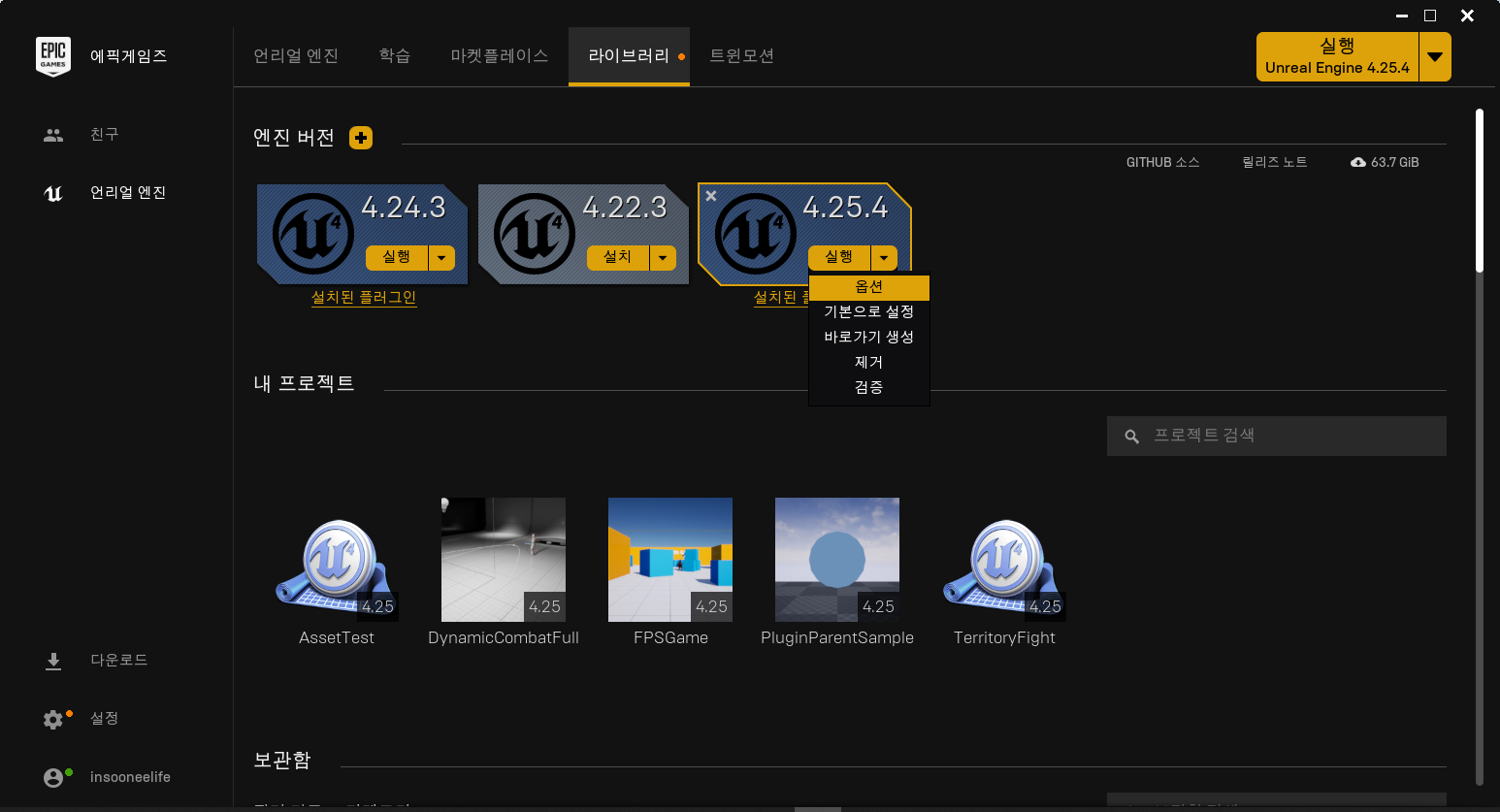Click the 63.7 GiB cloud download icon

pos(1358,162)
